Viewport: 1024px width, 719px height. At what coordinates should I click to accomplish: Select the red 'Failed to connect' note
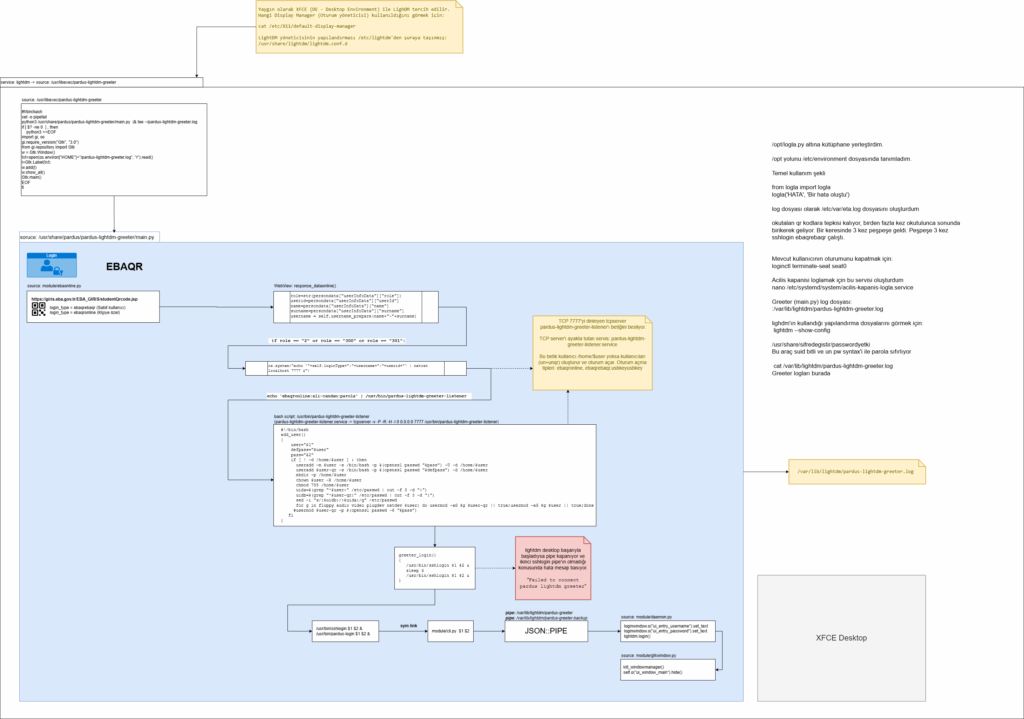[553, 568]
